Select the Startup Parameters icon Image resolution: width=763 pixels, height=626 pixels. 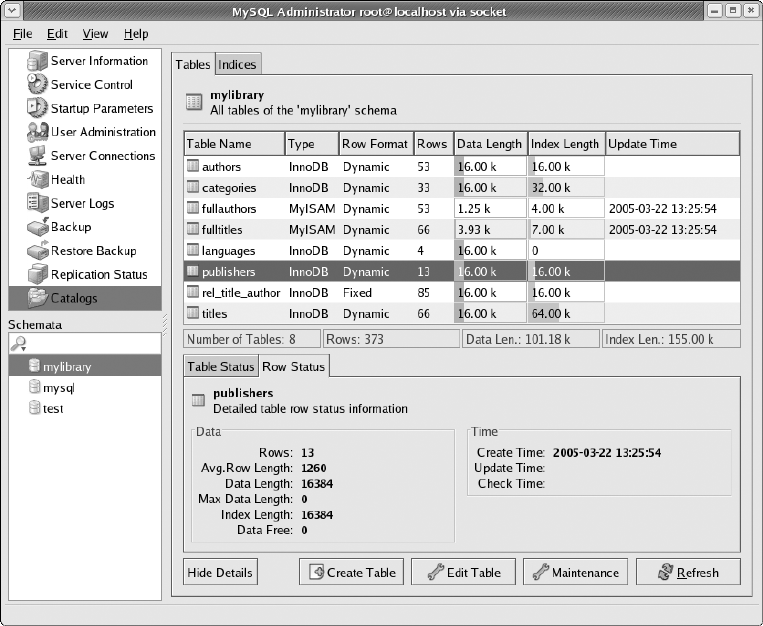pyautogui.click(x=37, y=108)
